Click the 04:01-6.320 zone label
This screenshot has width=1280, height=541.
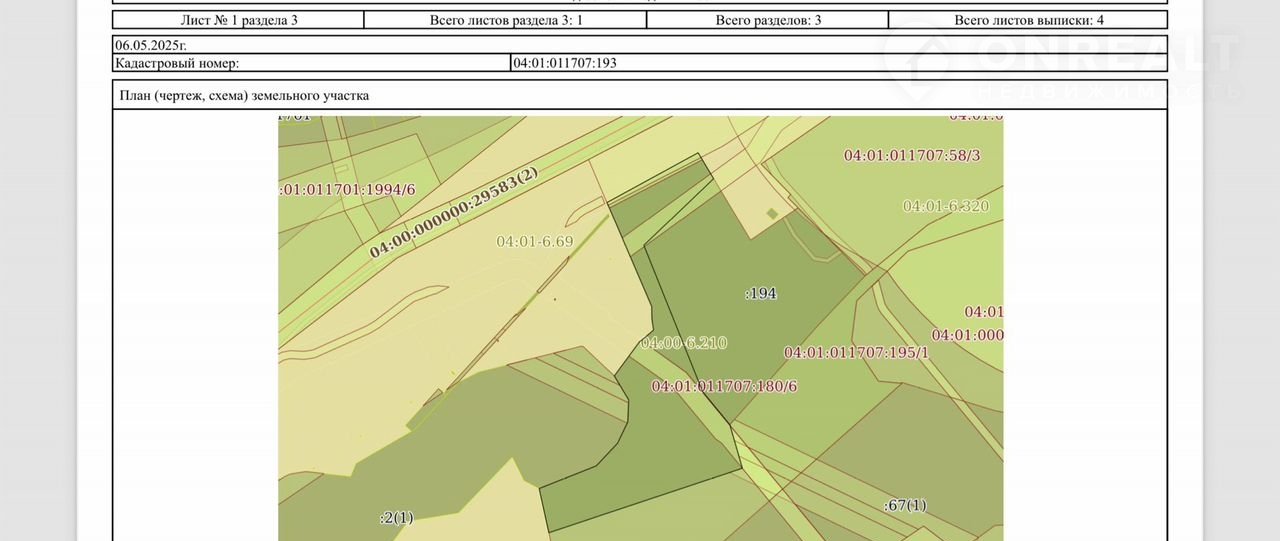[x=945, y=206]
